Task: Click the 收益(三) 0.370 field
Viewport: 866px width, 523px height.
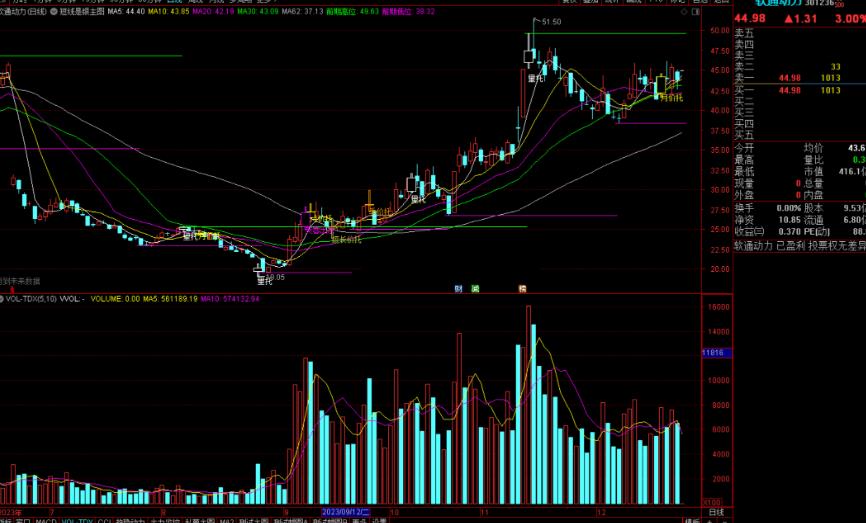Action: click(x=768, y=232)
